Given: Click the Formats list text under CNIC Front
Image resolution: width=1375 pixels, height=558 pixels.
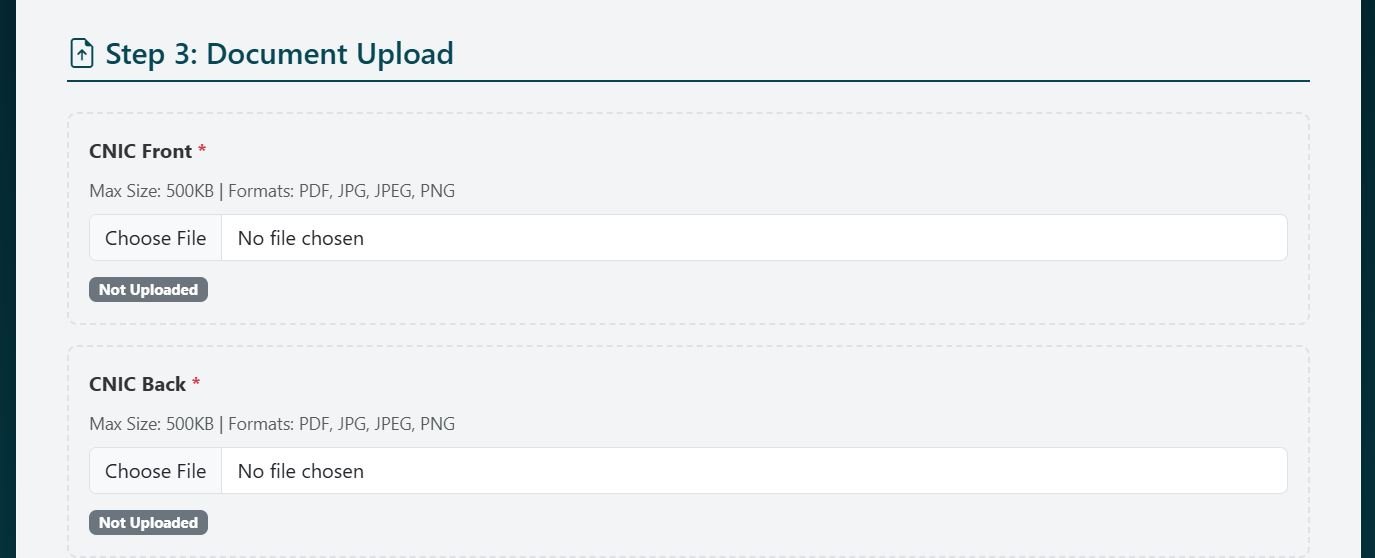Looking at the screenshot, I should (x=341, y=191).
